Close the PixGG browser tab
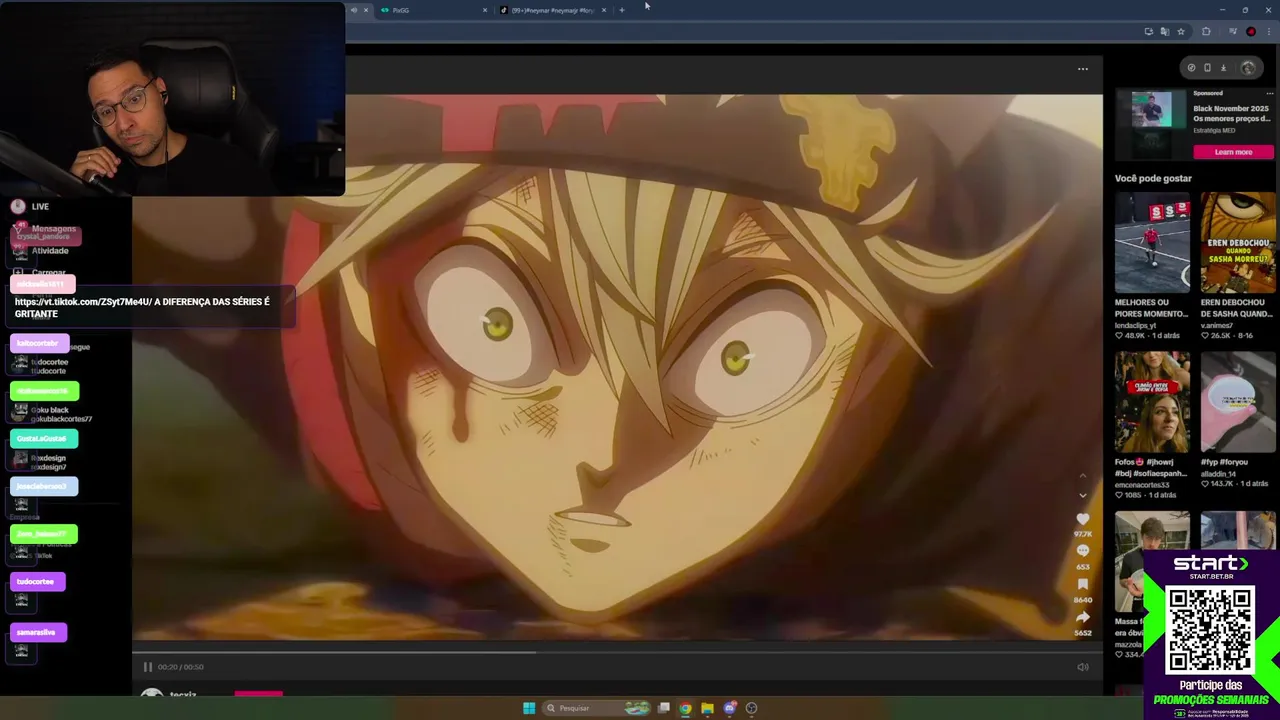The width and height of the screenshot is (1280, 720). pos(485,10)
